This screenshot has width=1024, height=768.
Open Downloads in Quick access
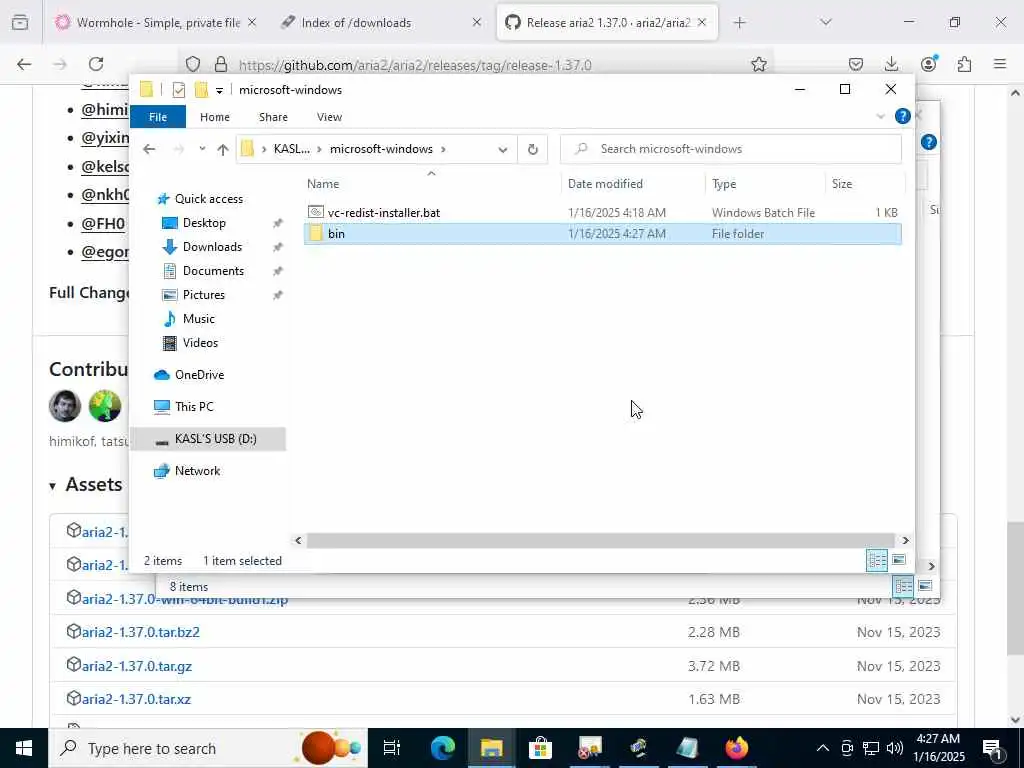pyautogui.click(x=212, y=247)
